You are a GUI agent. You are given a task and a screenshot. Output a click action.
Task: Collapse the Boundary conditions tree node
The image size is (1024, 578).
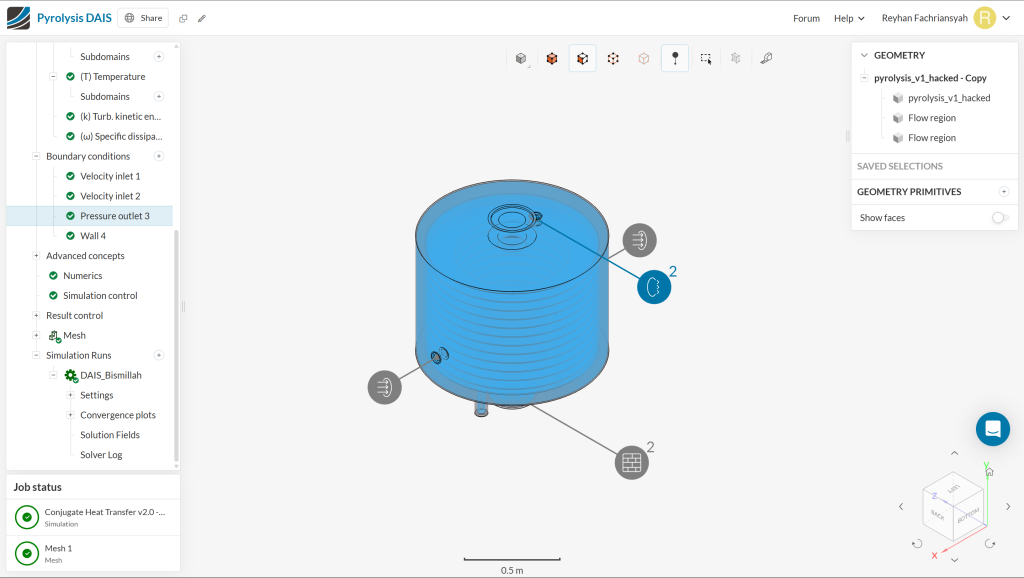[36, 156]
